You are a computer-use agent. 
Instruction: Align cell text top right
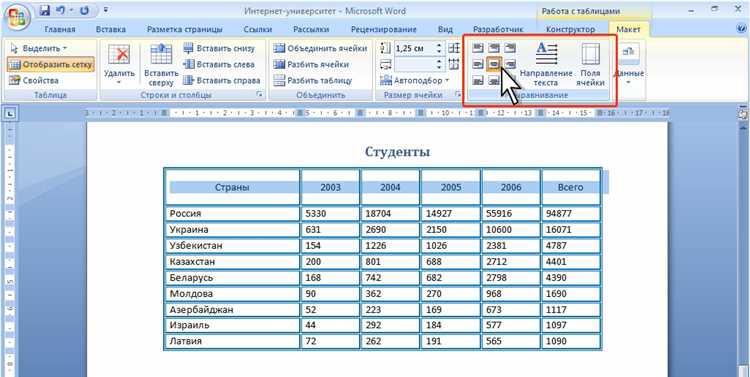(510, 48)
